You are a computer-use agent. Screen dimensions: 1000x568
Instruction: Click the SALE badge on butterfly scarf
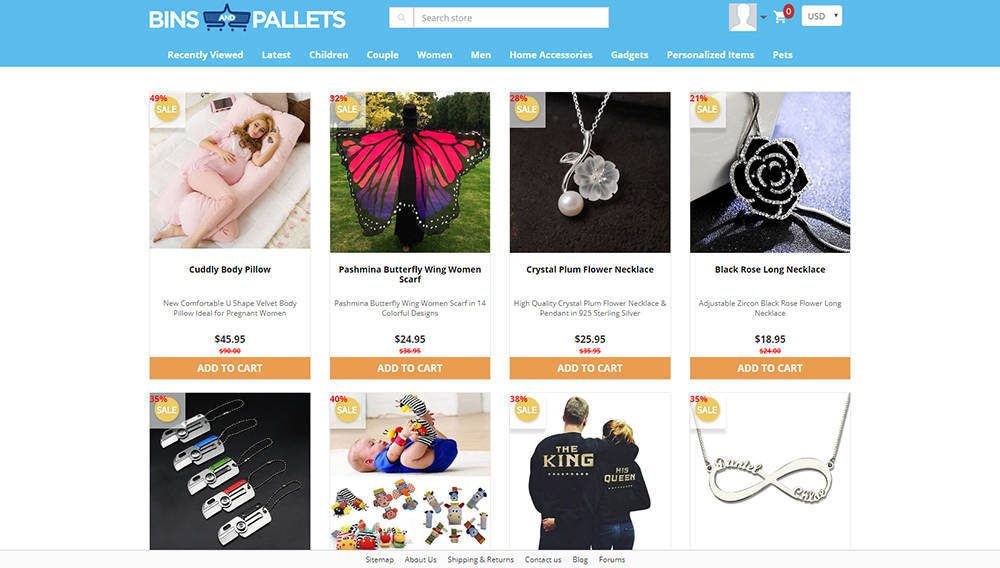click(347, 109)
